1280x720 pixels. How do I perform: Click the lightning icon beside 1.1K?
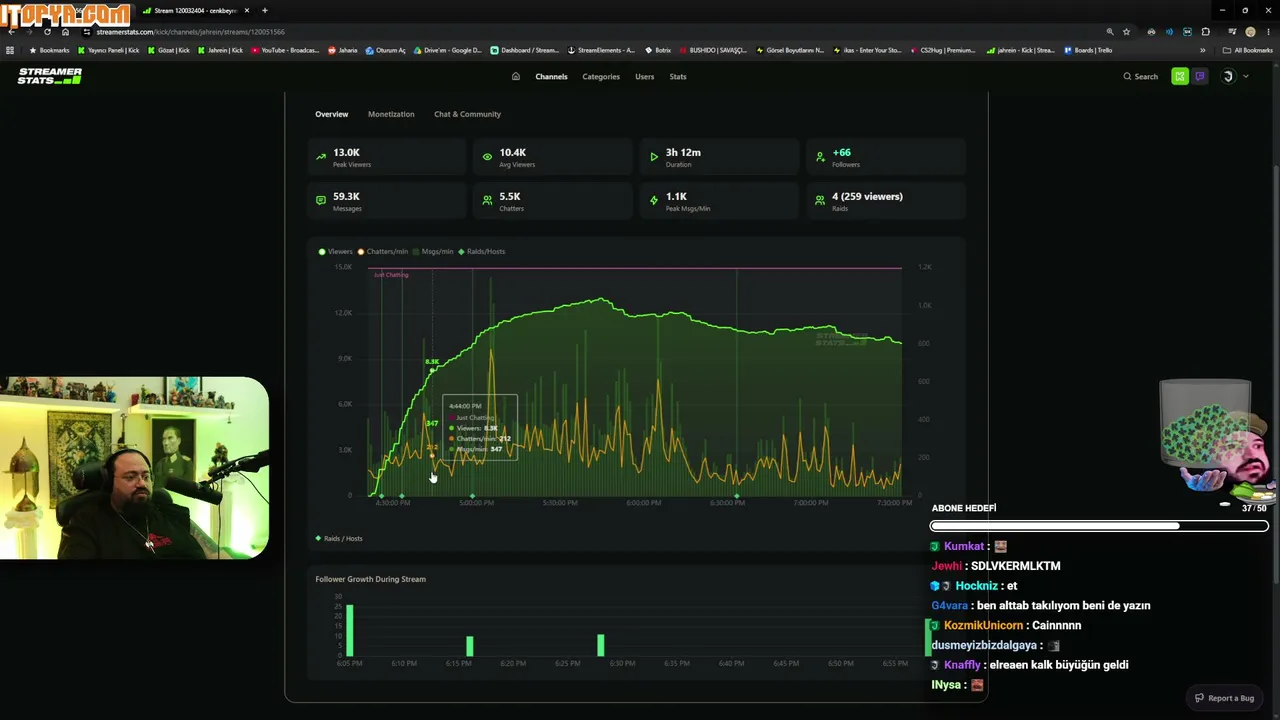coord(654,201)
